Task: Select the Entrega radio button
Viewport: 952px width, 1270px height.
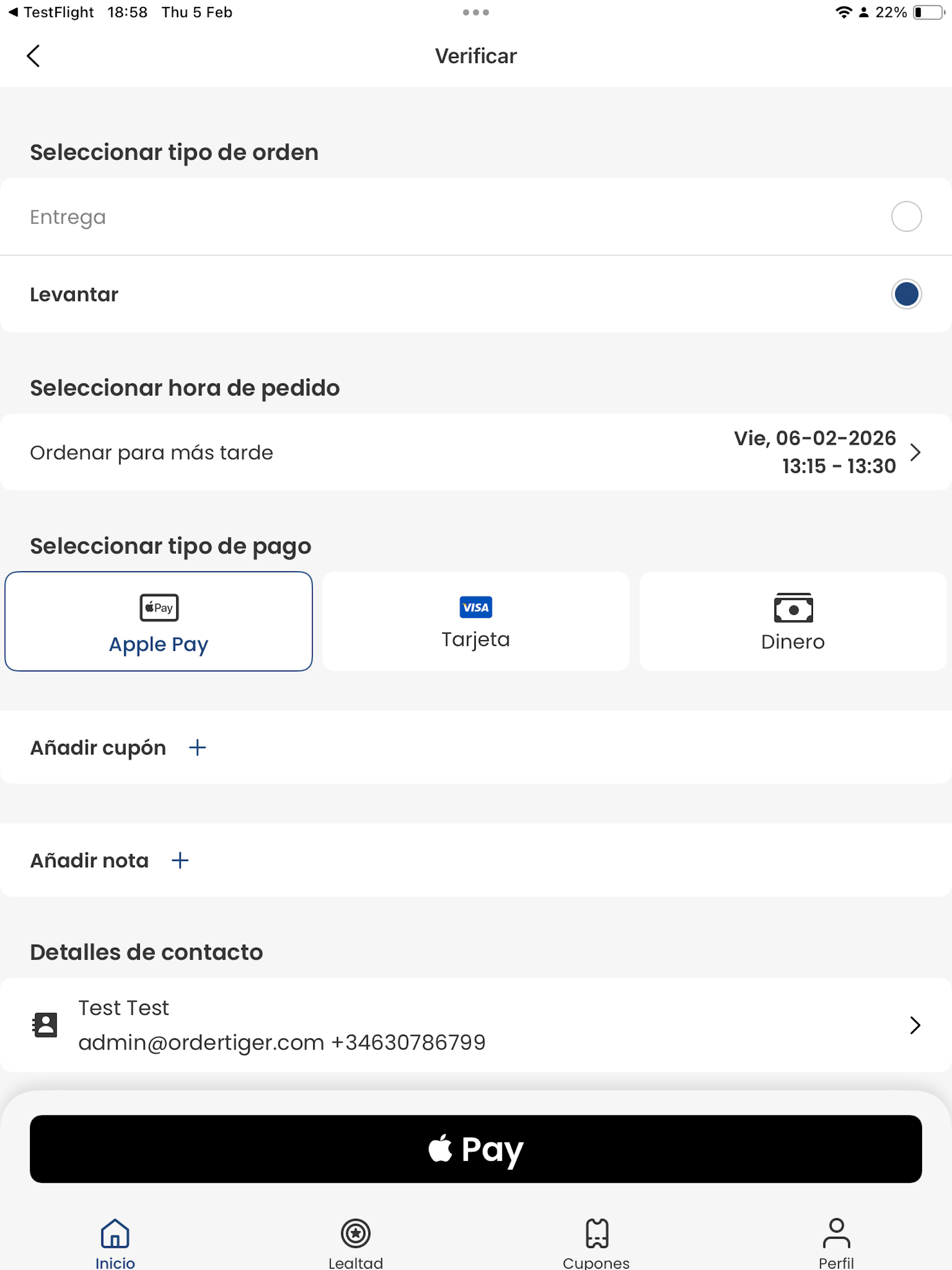Action: coord(906,216)
